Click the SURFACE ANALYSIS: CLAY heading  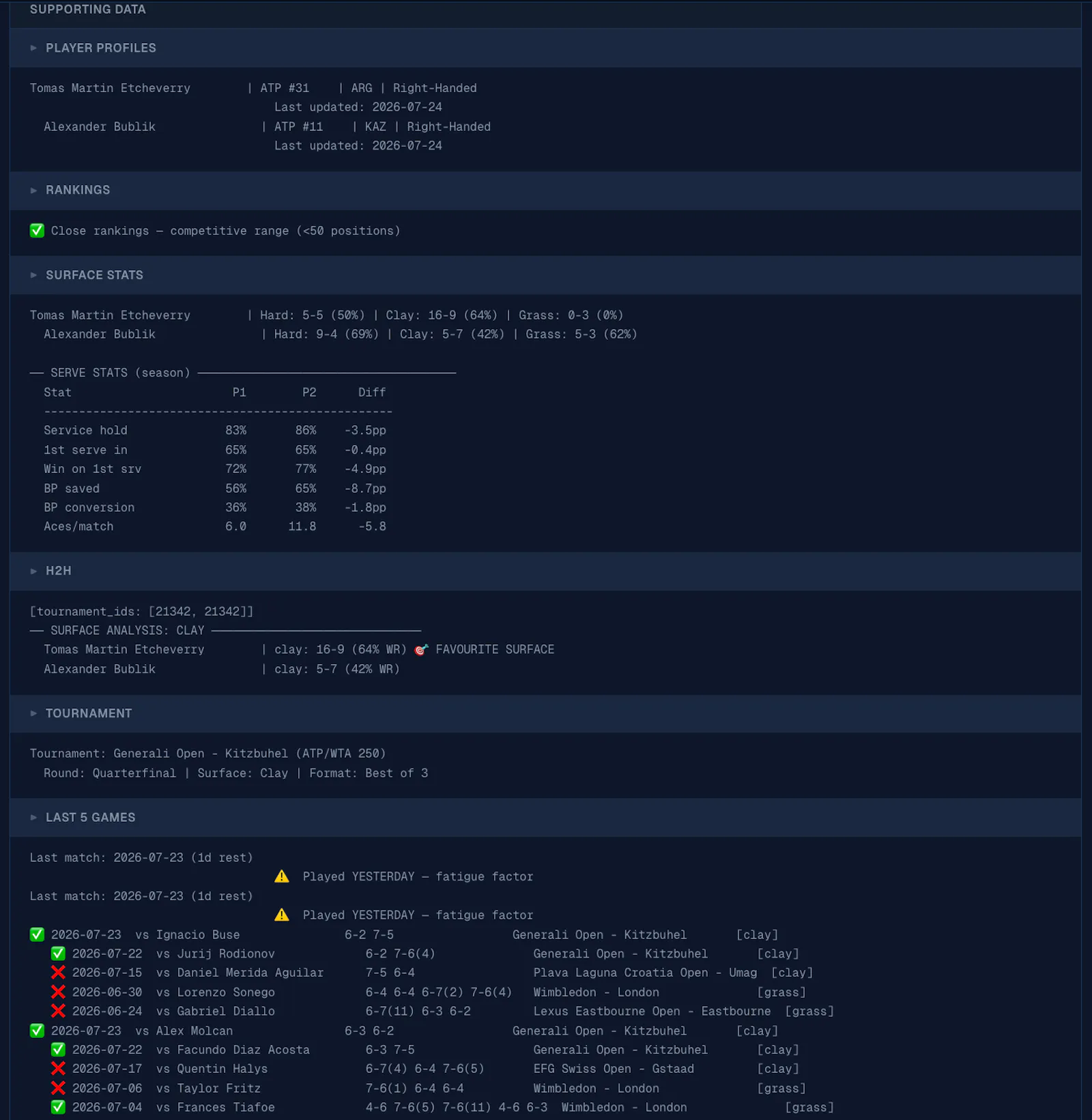click(127, 631)
